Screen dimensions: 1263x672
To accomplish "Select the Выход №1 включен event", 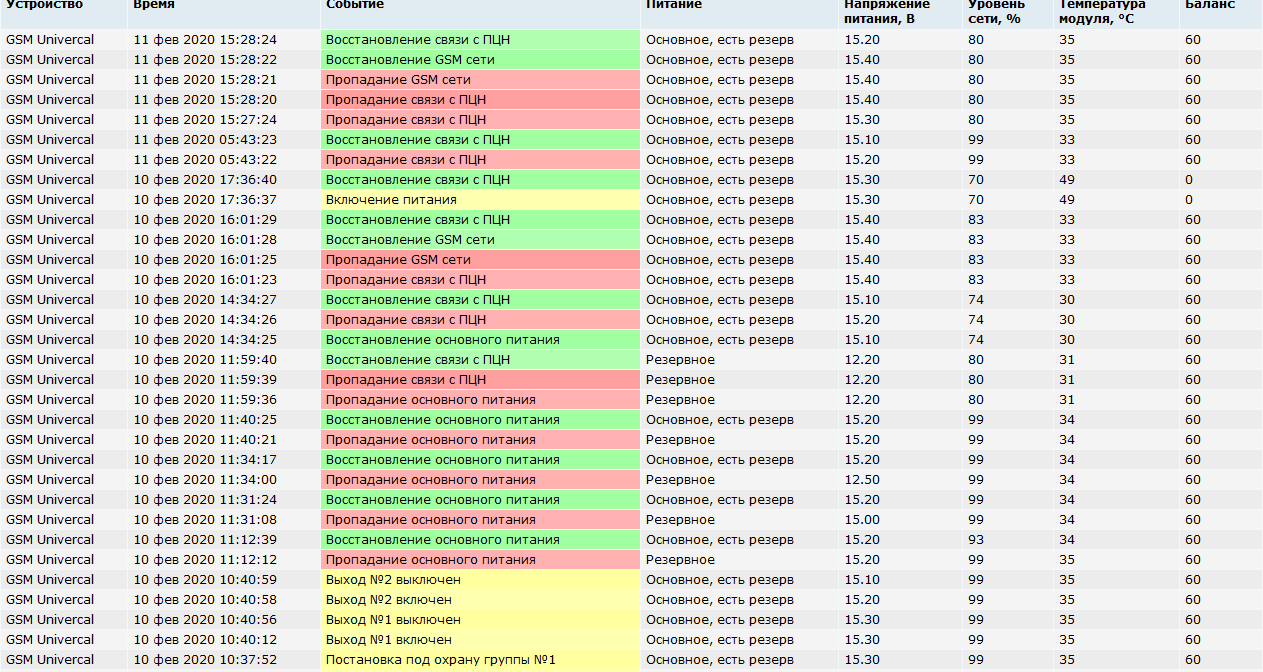I will pos(481,640).
